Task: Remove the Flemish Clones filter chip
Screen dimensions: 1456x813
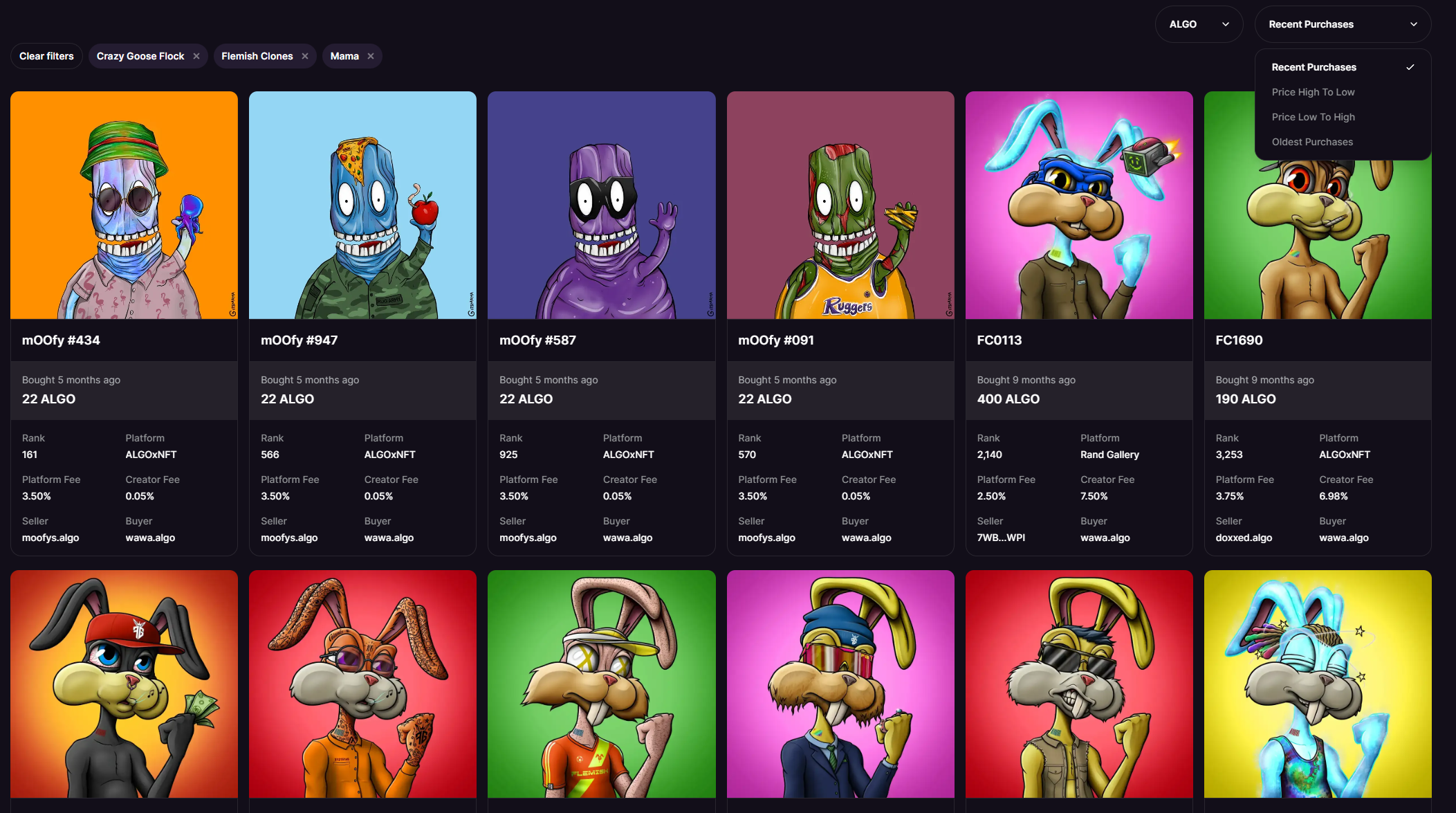Action: 305,56
